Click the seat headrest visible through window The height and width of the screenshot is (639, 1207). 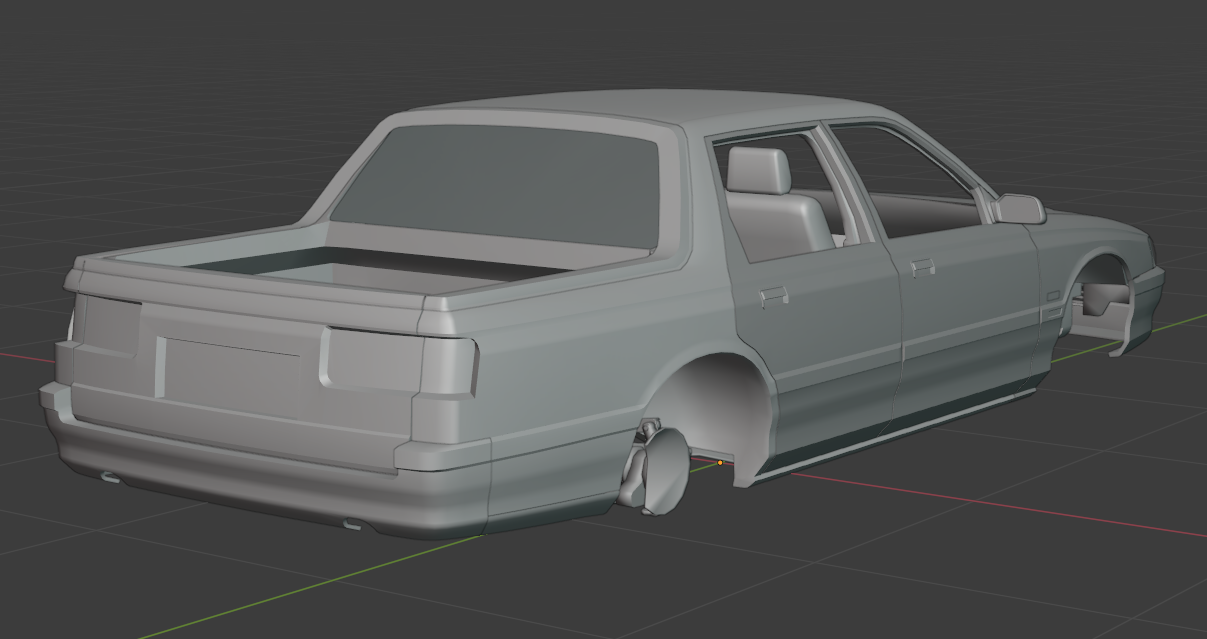pos(758,171)
